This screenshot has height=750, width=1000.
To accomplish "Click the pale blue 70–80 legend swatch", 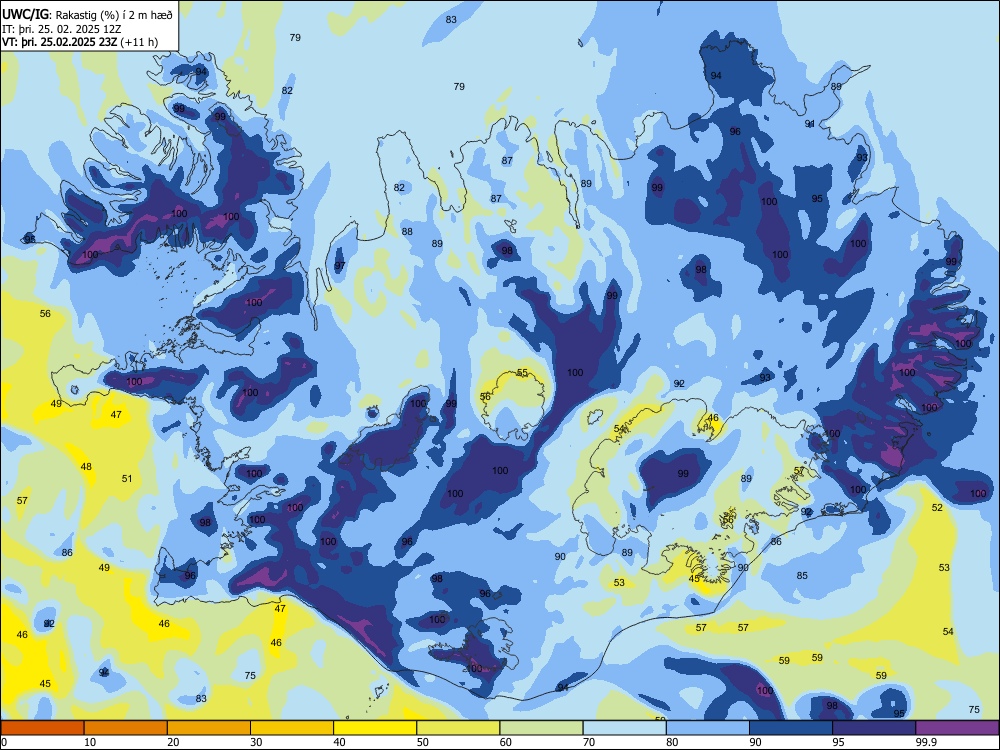I will (x=624, y=728).
